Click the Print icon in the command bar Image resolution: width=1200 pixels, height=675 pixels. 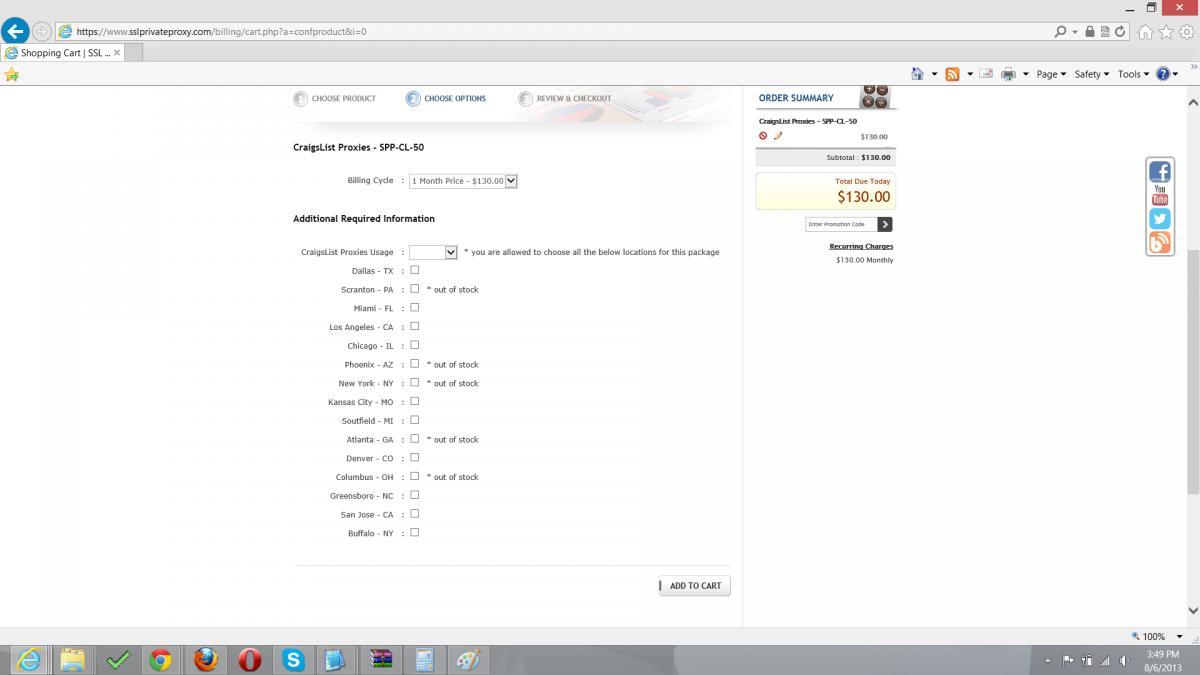click(x=1008, y=74)
